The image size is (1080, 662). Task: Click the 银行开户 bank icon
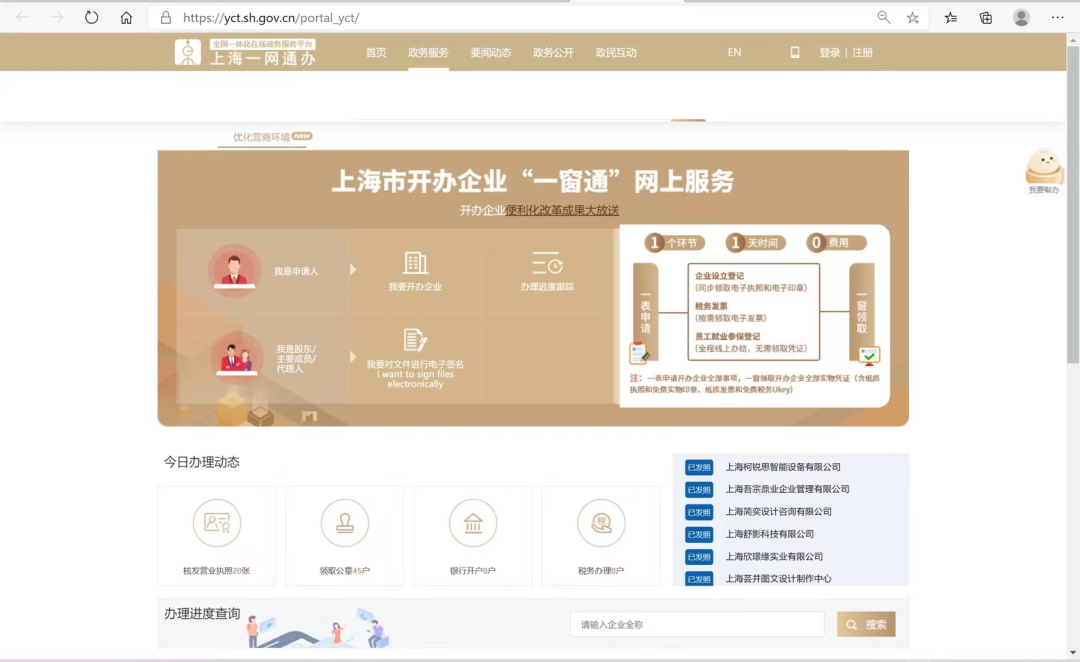click(x=473, y=523)
